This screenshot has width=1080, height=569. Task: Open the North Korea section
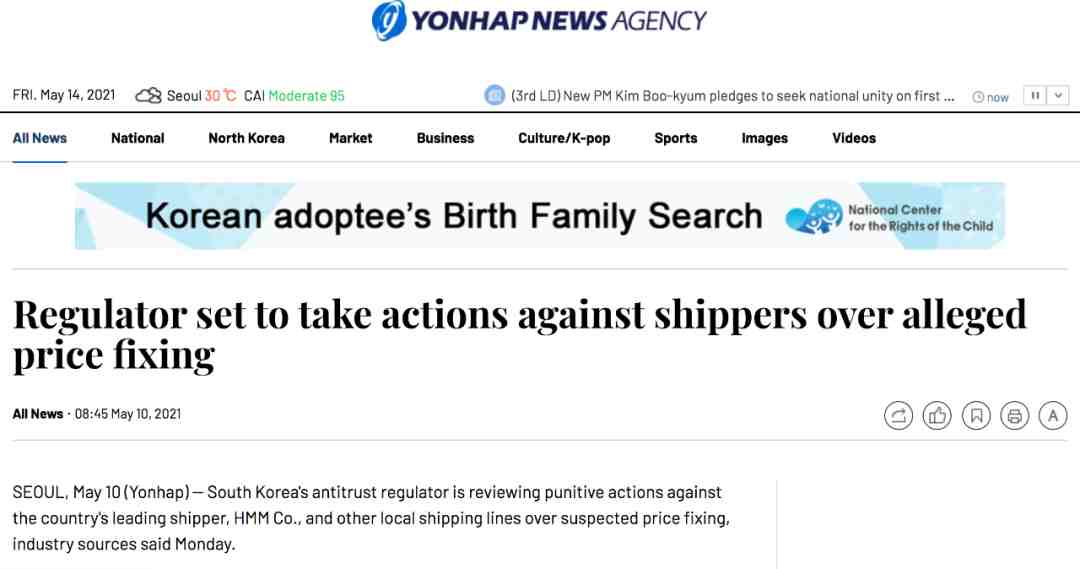(247, 138)
